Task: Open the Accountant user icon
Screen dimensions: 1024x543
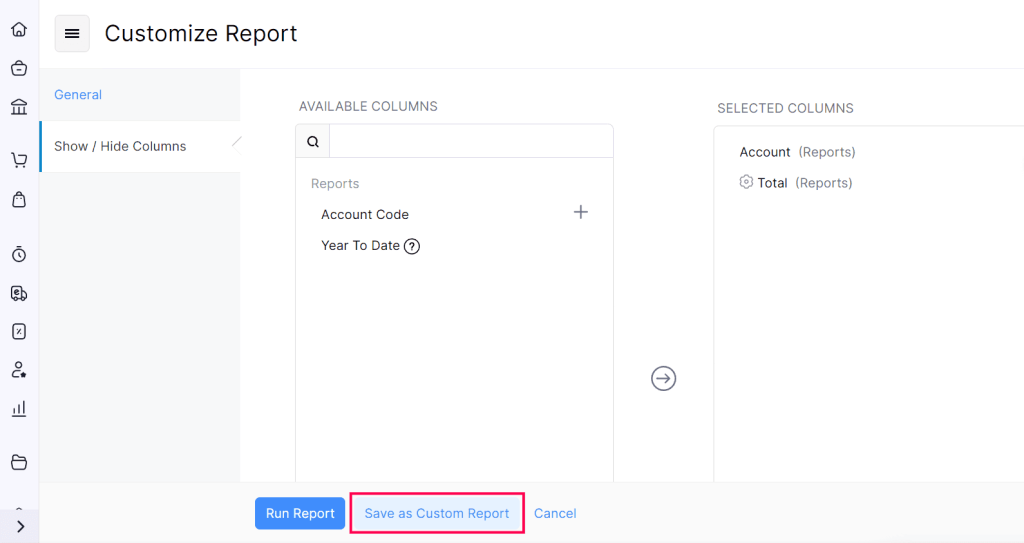Action: (x=19, y=370)
